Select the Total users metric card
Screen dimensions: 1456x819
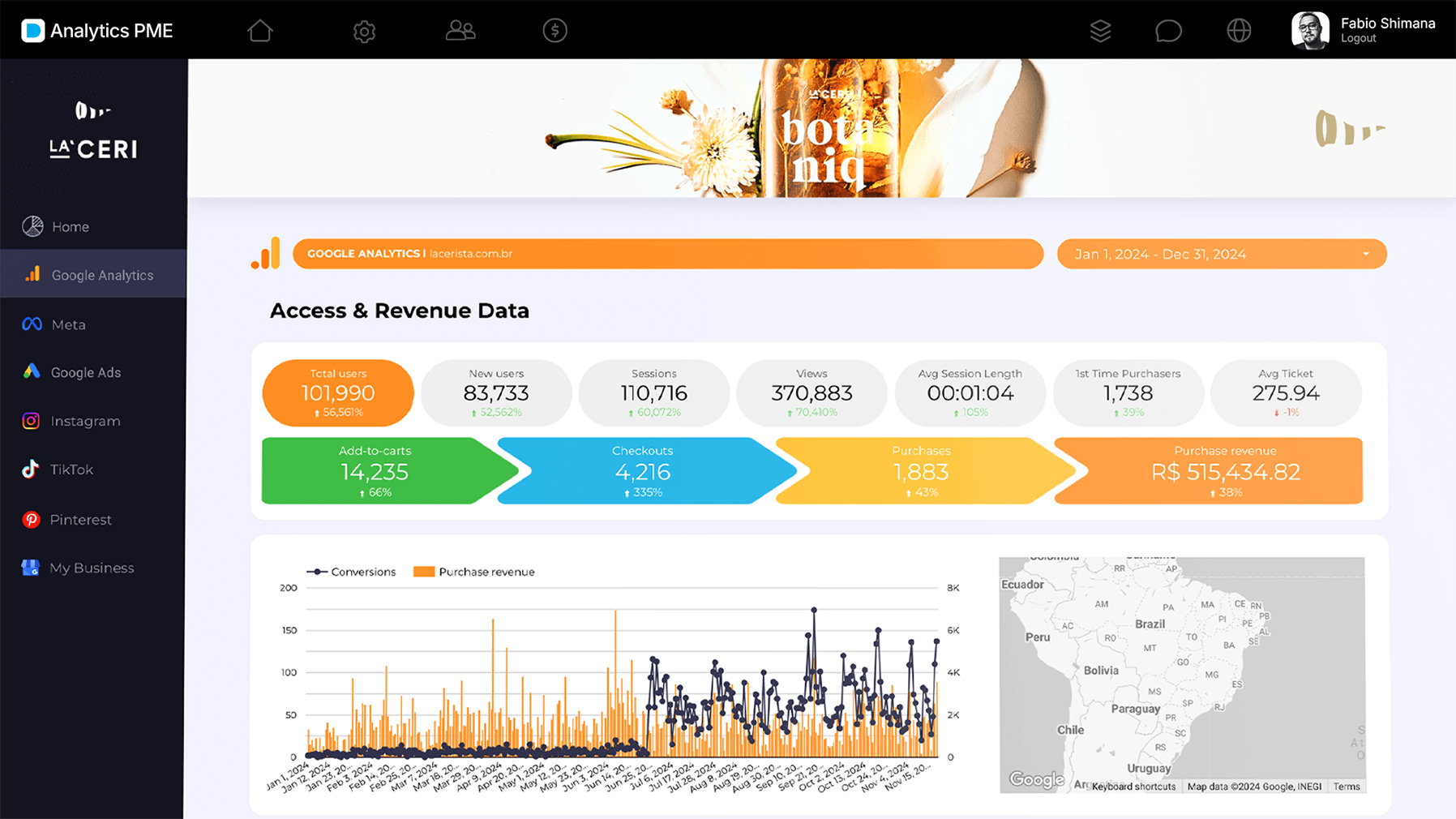click(338, 393)
